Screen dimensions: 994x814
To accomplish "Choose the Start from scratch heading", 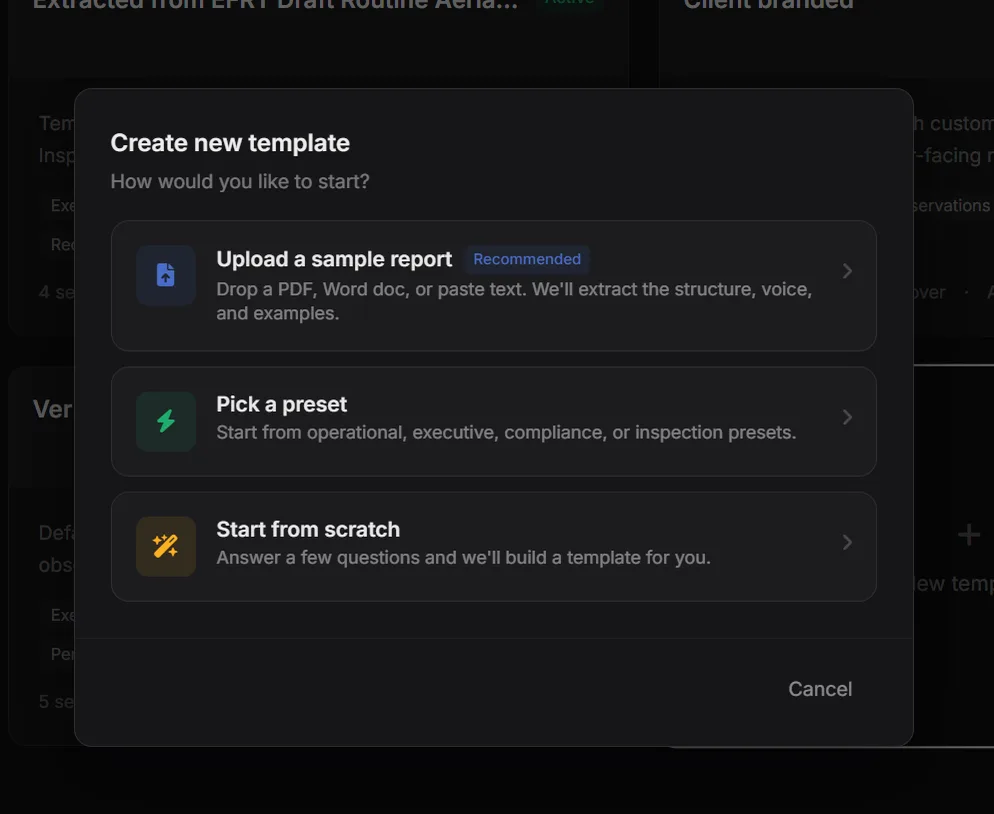I will [x=308, y=529].
